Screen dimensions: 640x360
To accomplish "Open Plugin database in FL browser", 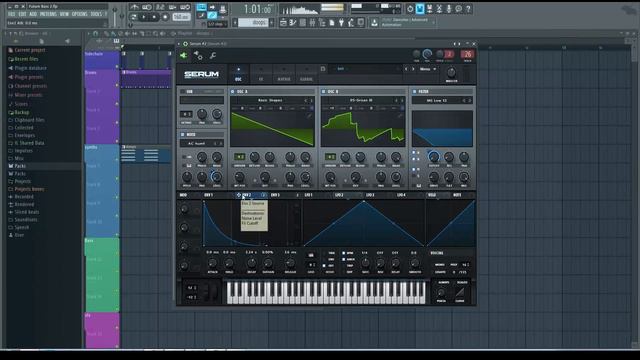I will click(x=30, y=68).
